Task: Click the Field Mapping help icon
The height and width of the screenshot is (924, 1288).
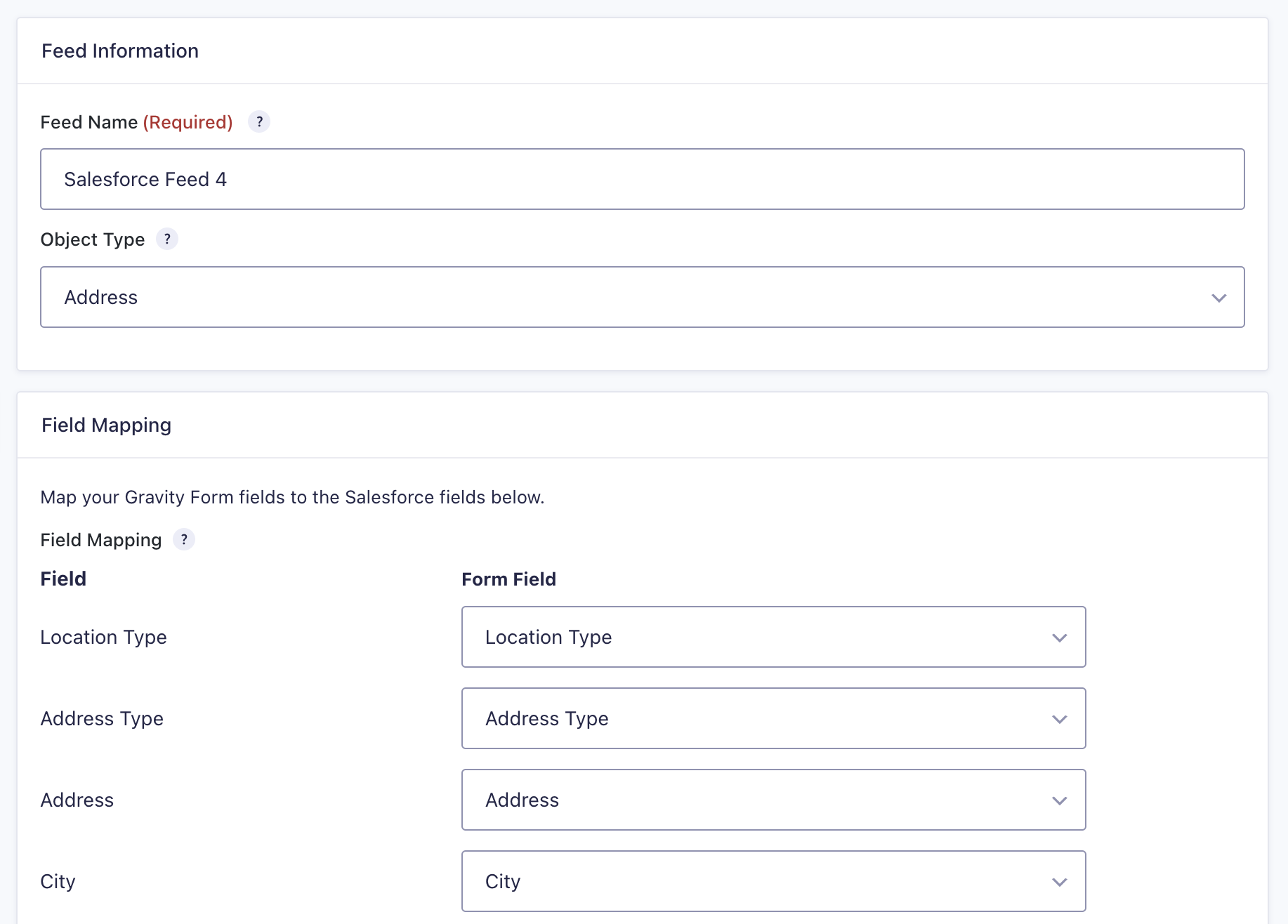Action: click(185, 539)
